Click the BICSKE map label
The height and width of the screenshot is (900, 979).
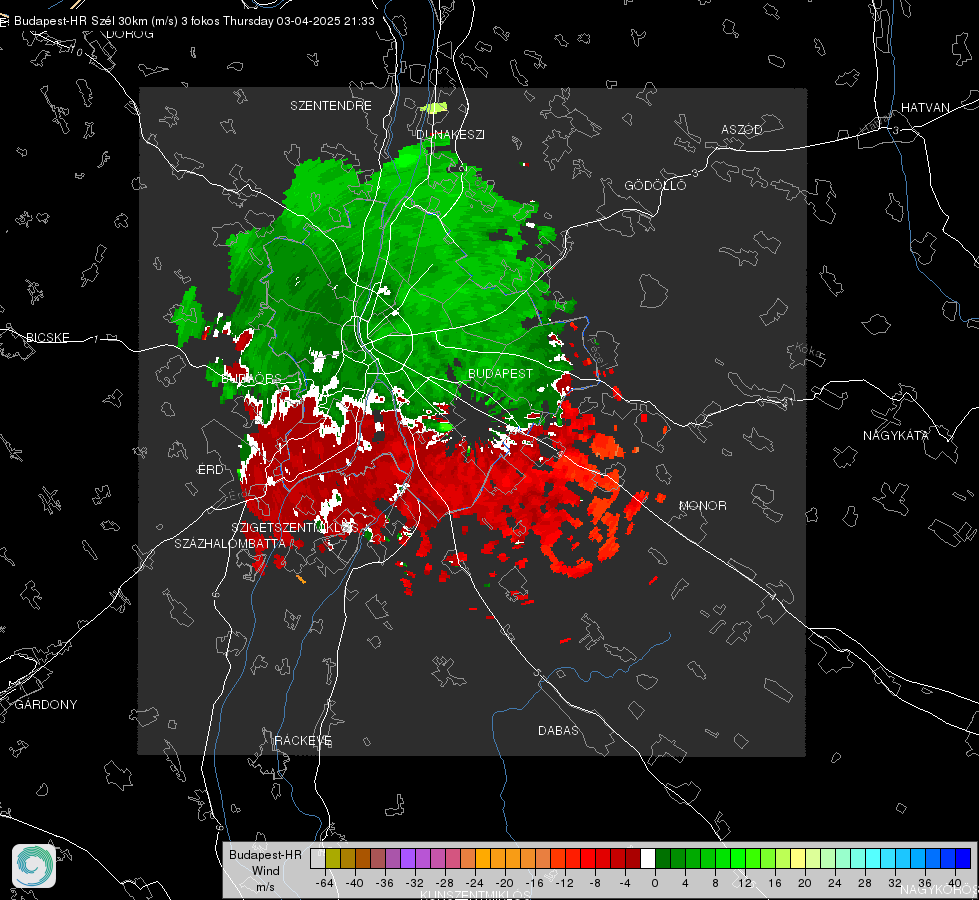tap(47, 337)
